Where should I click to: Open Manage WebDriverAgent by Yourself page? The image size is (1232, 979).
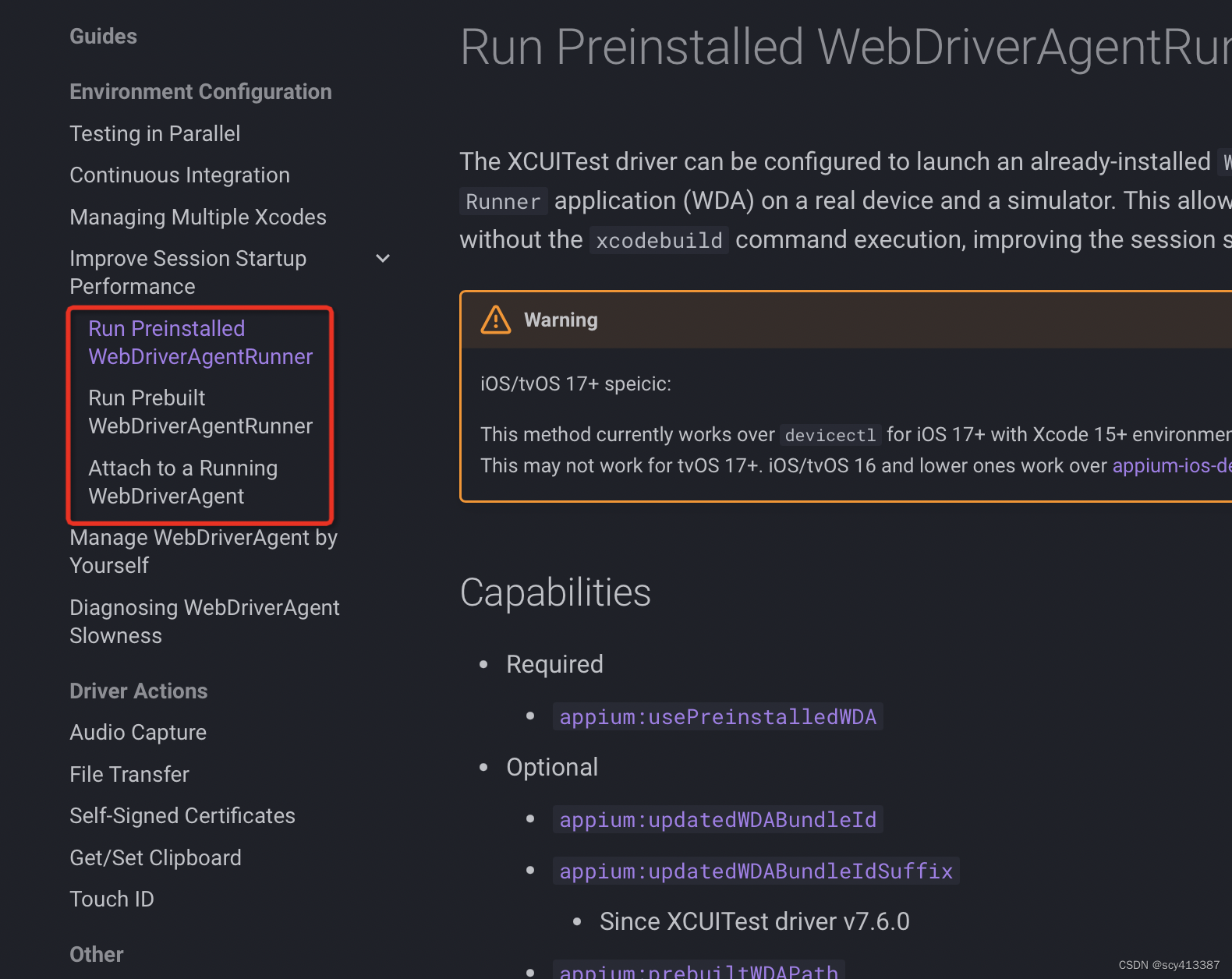[x=204, y=551]
